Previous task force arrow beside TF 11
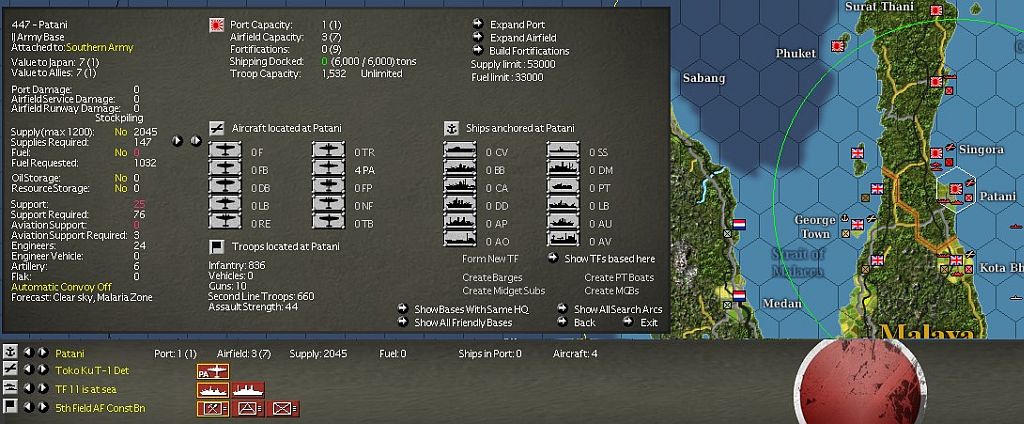This screenshot has width=1024, height=424. 29,389
